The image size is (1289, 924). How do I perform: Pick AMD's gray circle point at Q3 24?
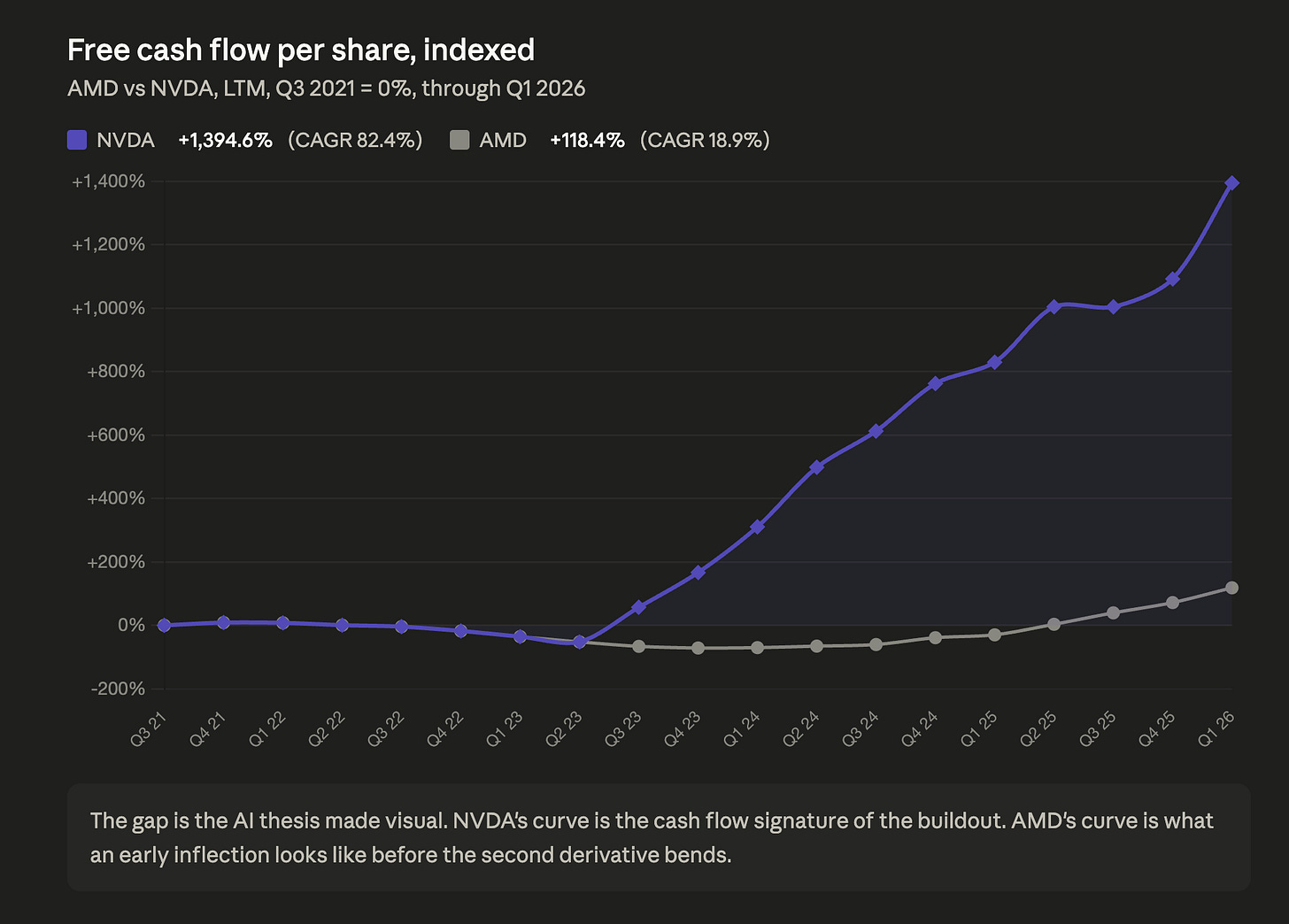(x=876, y=644)
